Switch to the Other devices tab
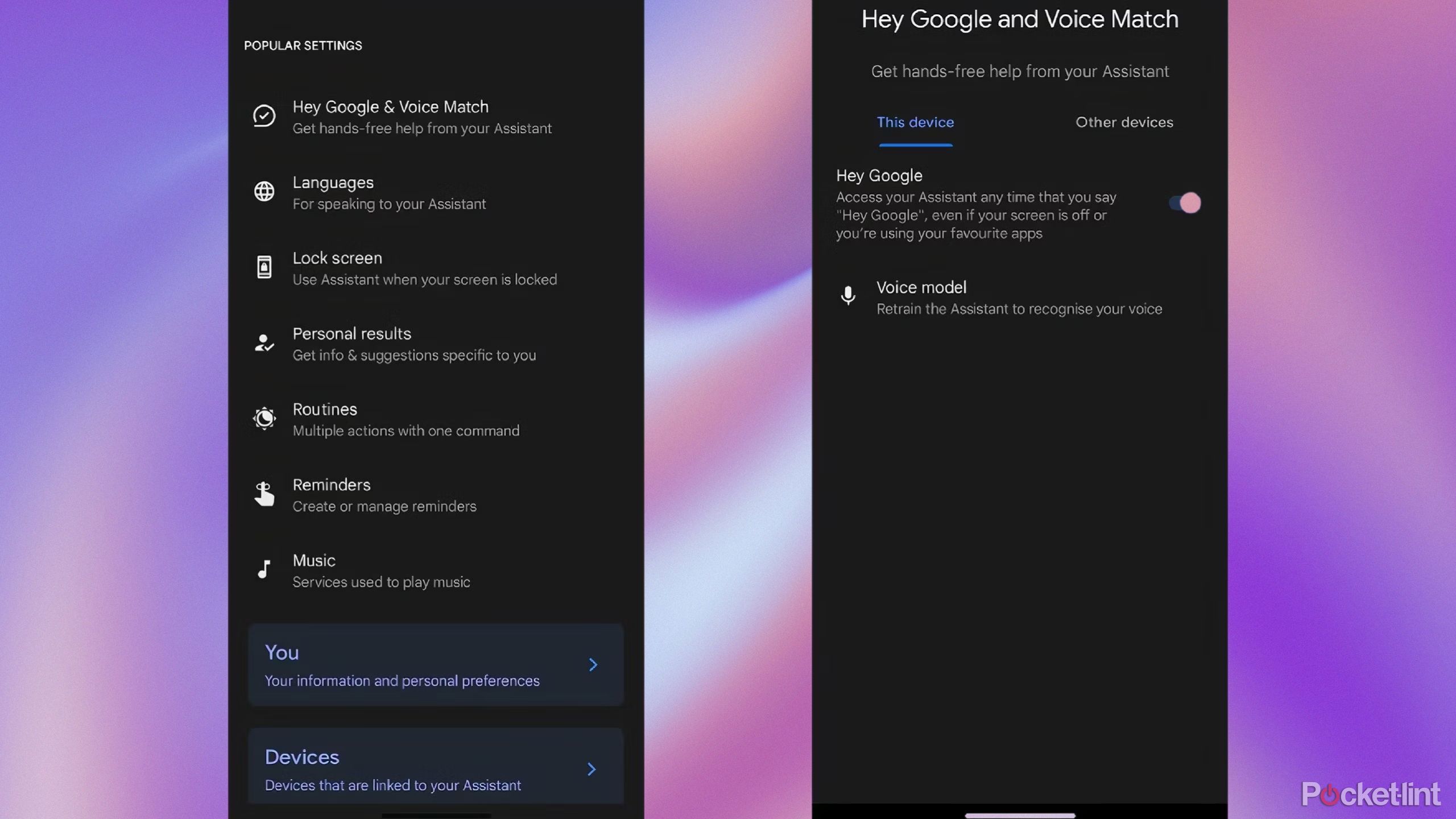 click(x=1124, y=123)
